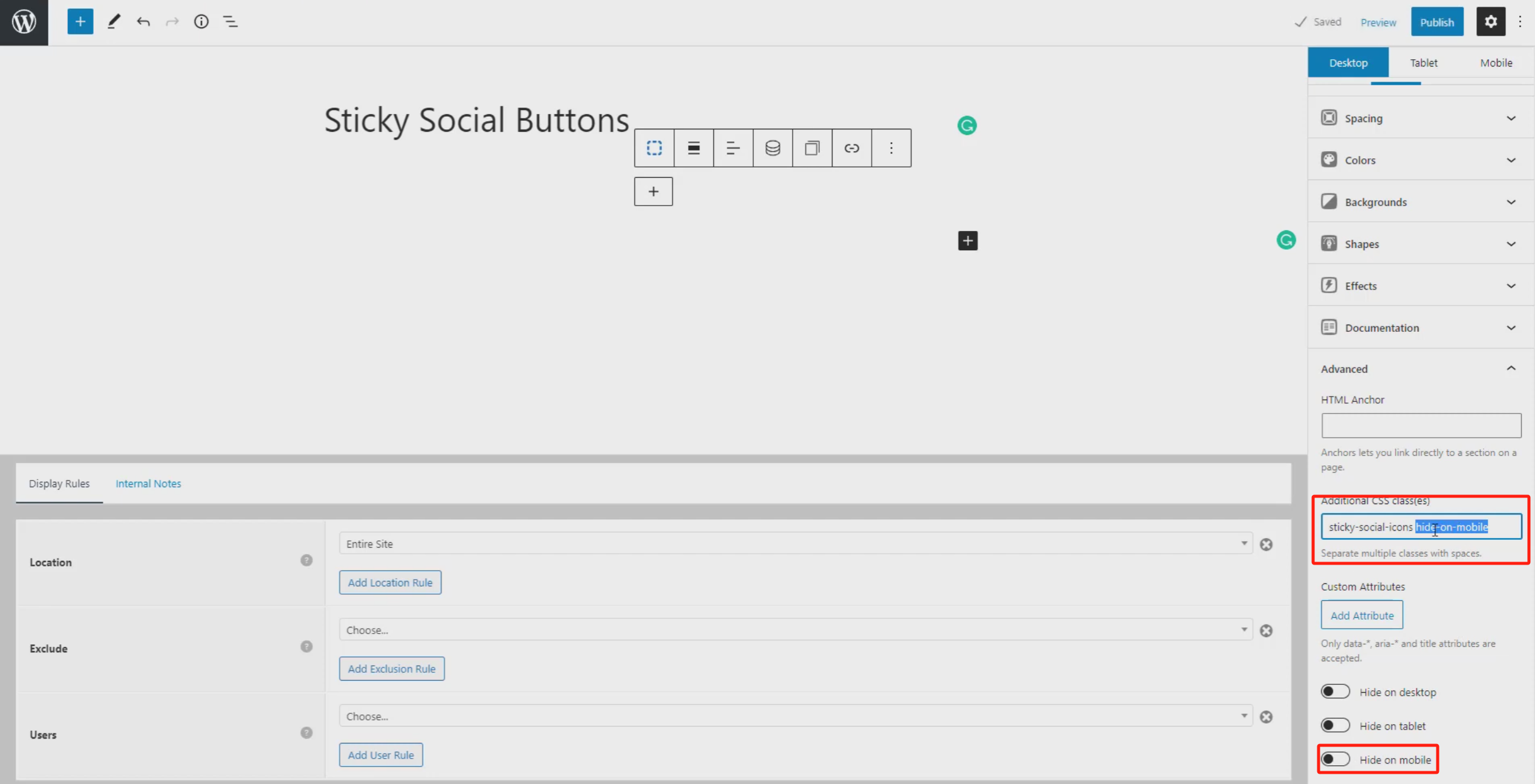Open the block inserter
The height and width of the screenshot is (784, 1535).
click(x=80, y=21)
